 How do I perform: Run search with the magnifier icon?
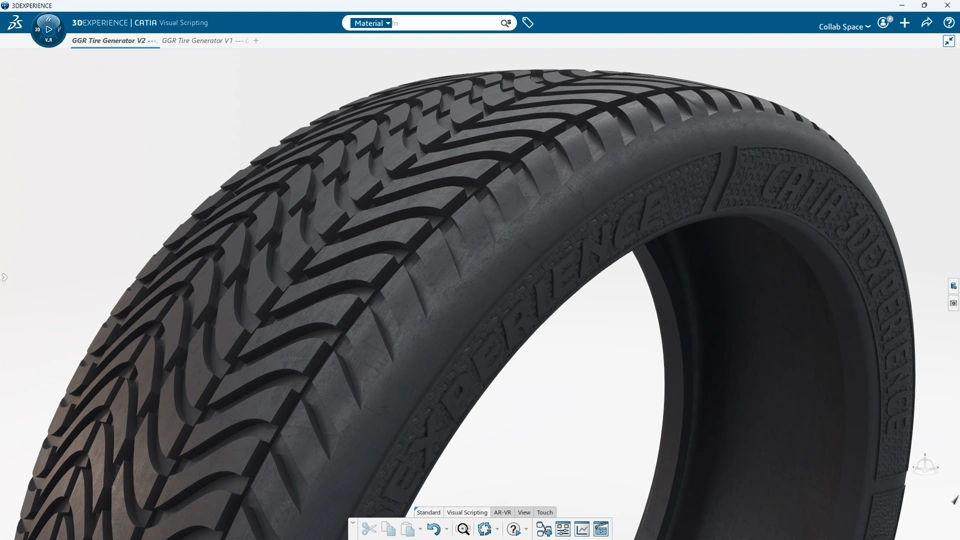coord(506,23)
